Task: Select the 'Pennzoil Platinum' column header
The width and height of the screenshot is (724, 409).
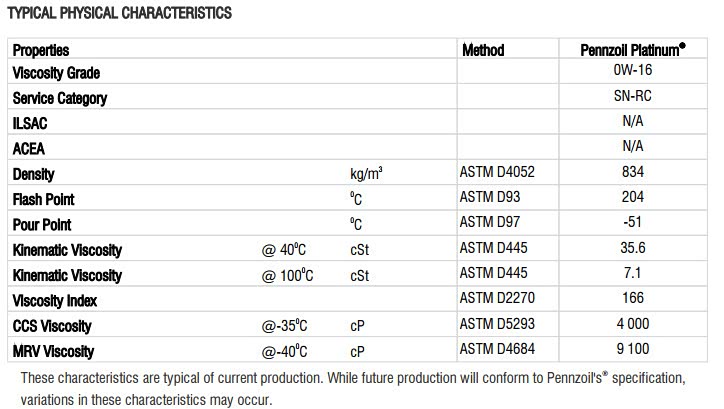Action: 632,49
